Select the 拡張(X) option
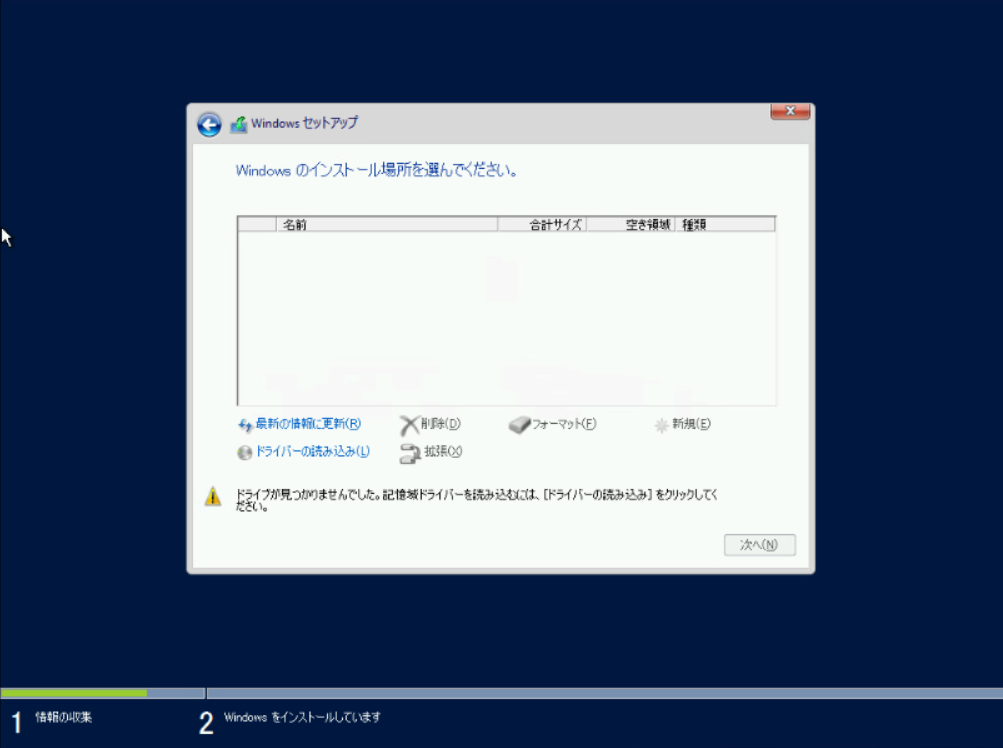 point(443,451)
